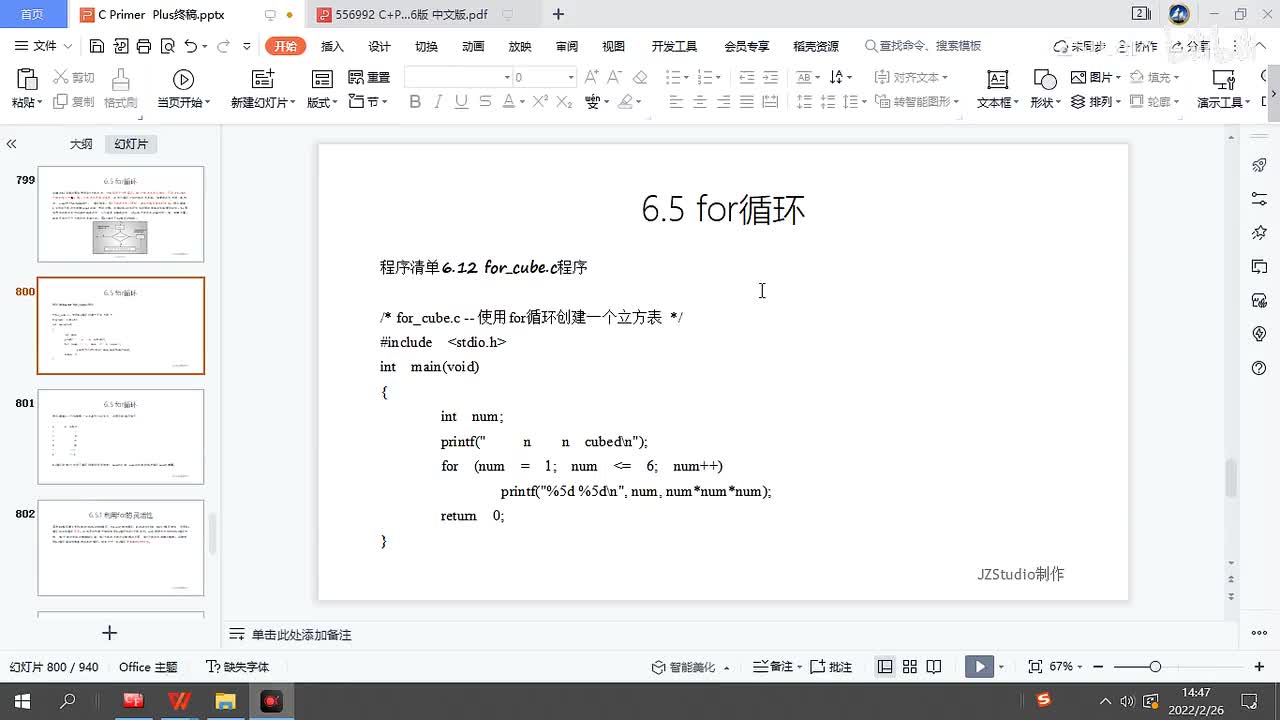This screenshot has height=720, width=1280.
Task: Open the Transitions (切换) ribbon tab
Action: pos(426,46)
